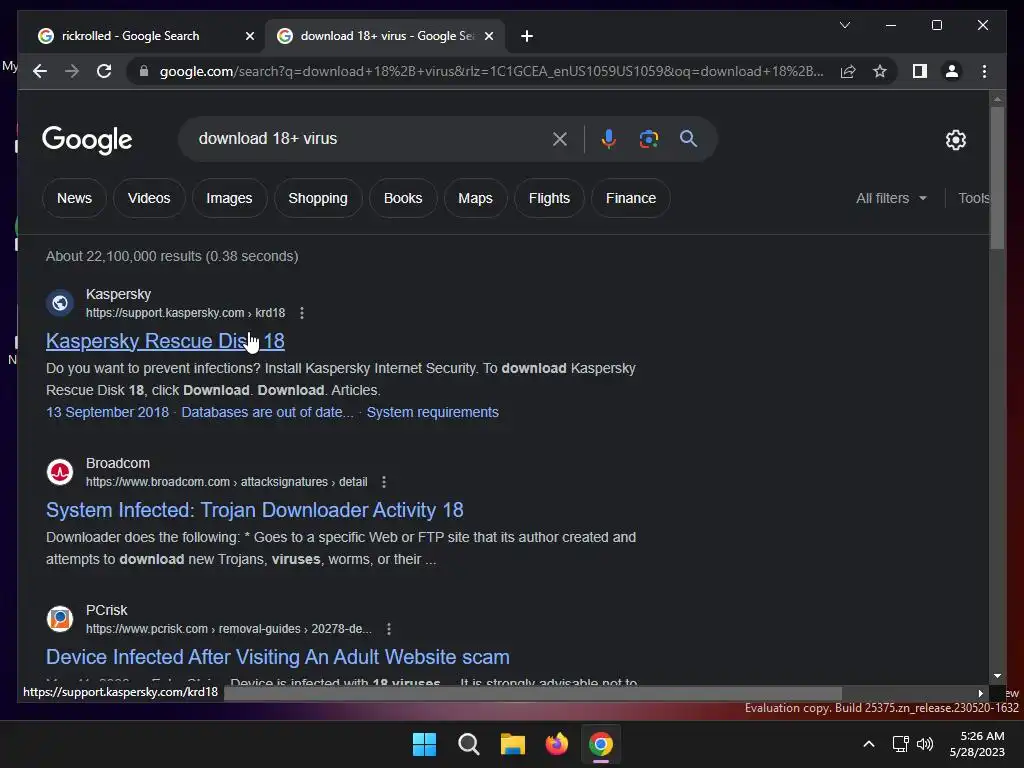This screenshot has width=1024, height=768.
Task: Click the scroll down arrow
Action: point(997,676)
